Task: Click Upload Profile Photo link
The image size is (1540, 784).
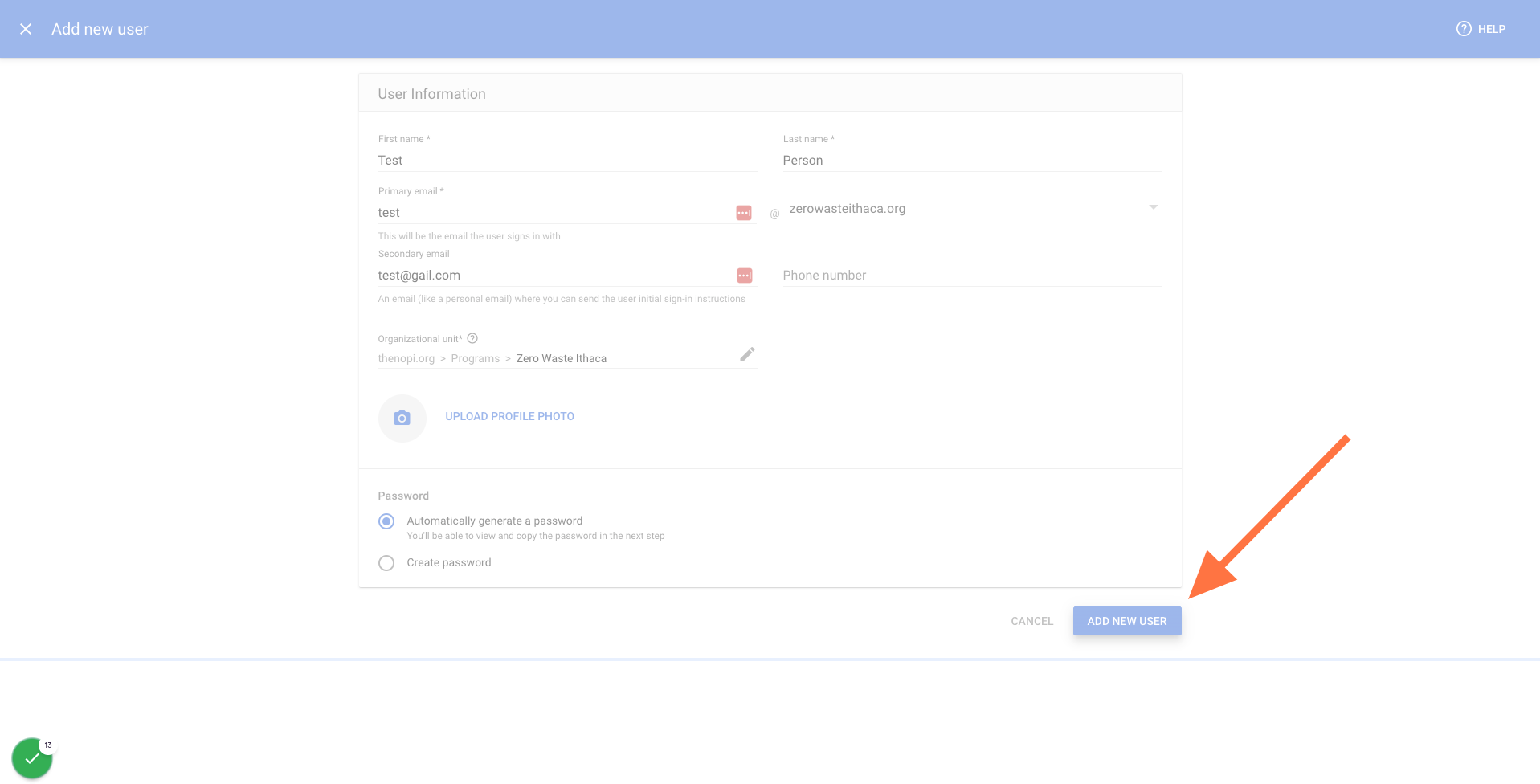Action: pos(509,416)
